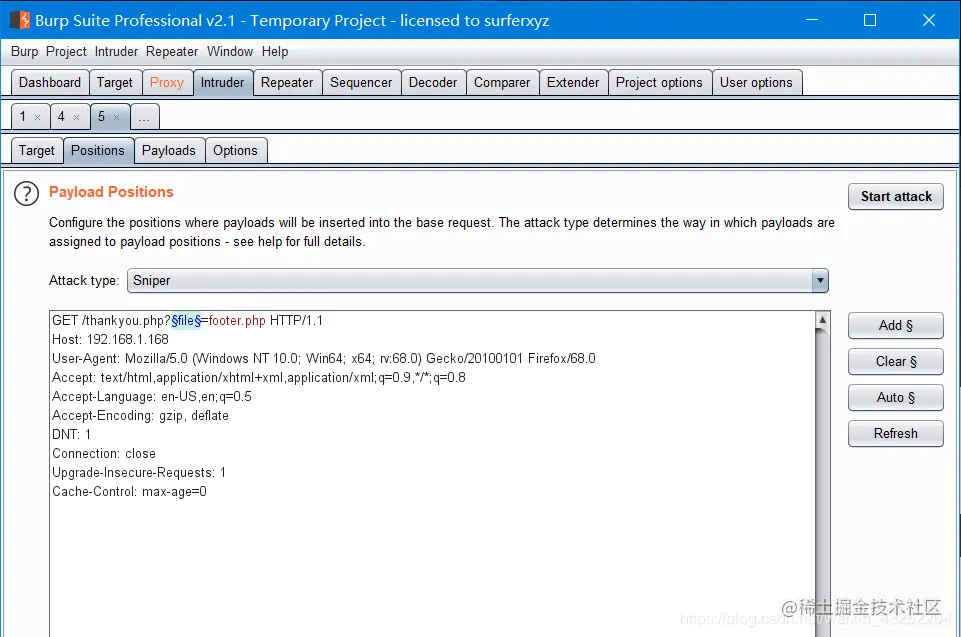Screen dimensions: 961x637
Task: Open the Intruder menu
Action: [x=116, y=51]
